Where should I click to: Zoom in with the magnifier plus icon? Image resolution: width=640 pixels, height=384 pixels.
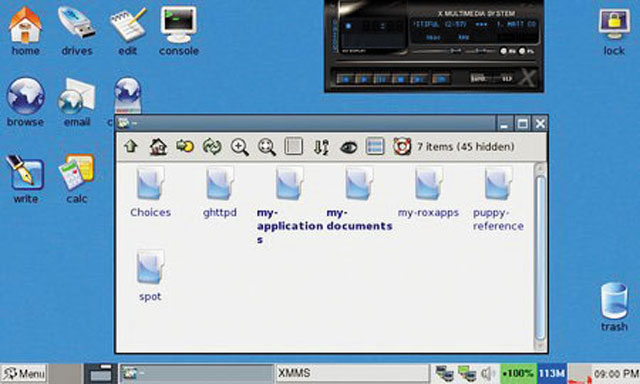(x=240, y=147)
